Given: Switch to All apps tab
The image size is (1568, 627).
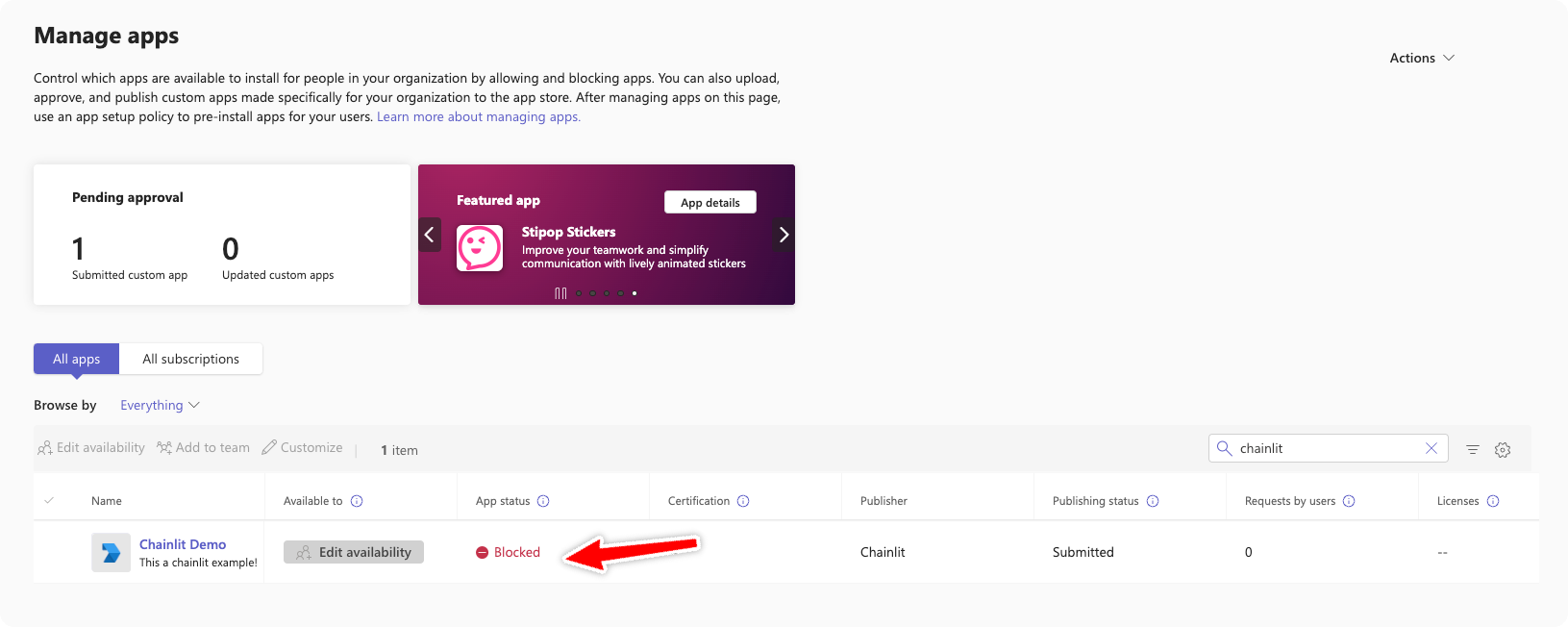Looking at the screenshot, I should [76, 359].
